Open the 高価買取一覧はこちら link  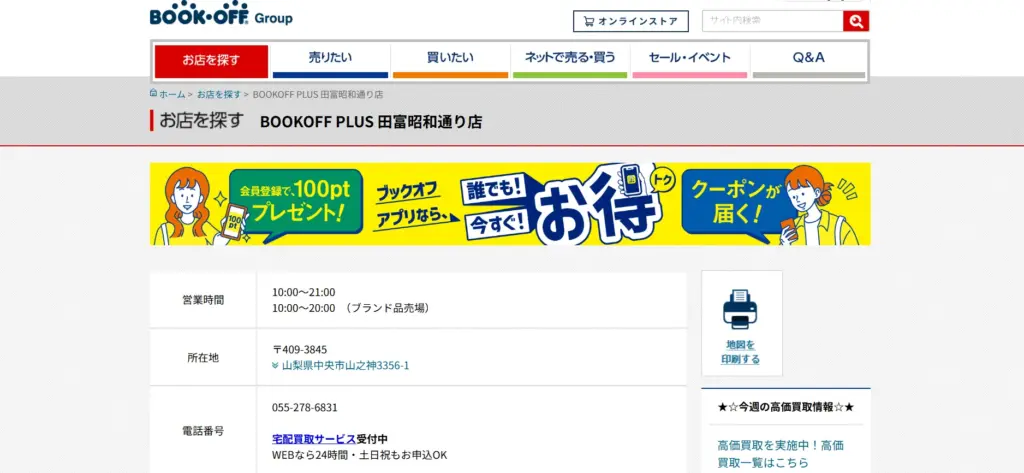coord(780,453)
